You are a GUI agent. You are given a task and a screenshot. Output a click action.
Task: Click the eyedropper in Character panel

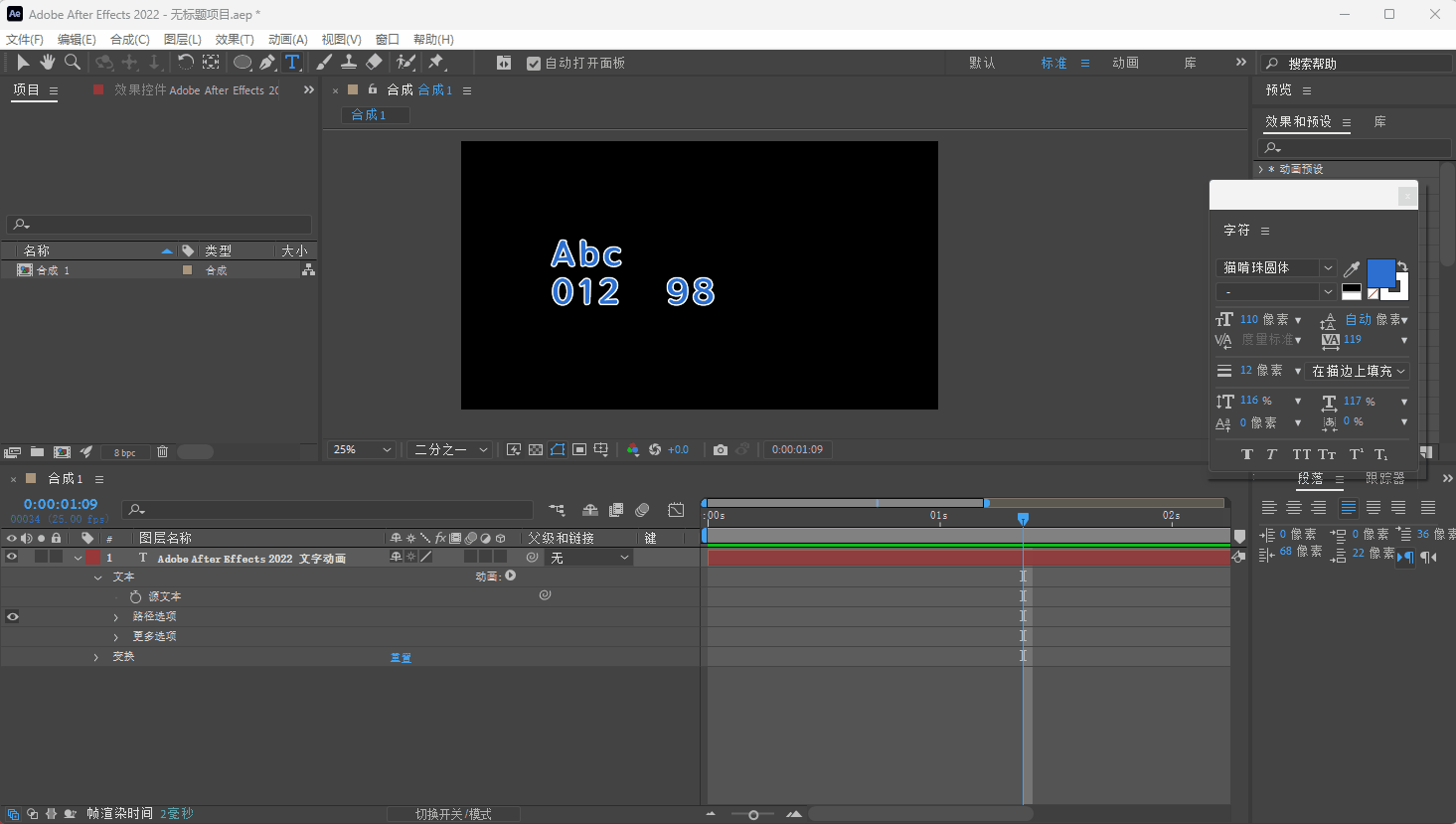click(1352, 268)
